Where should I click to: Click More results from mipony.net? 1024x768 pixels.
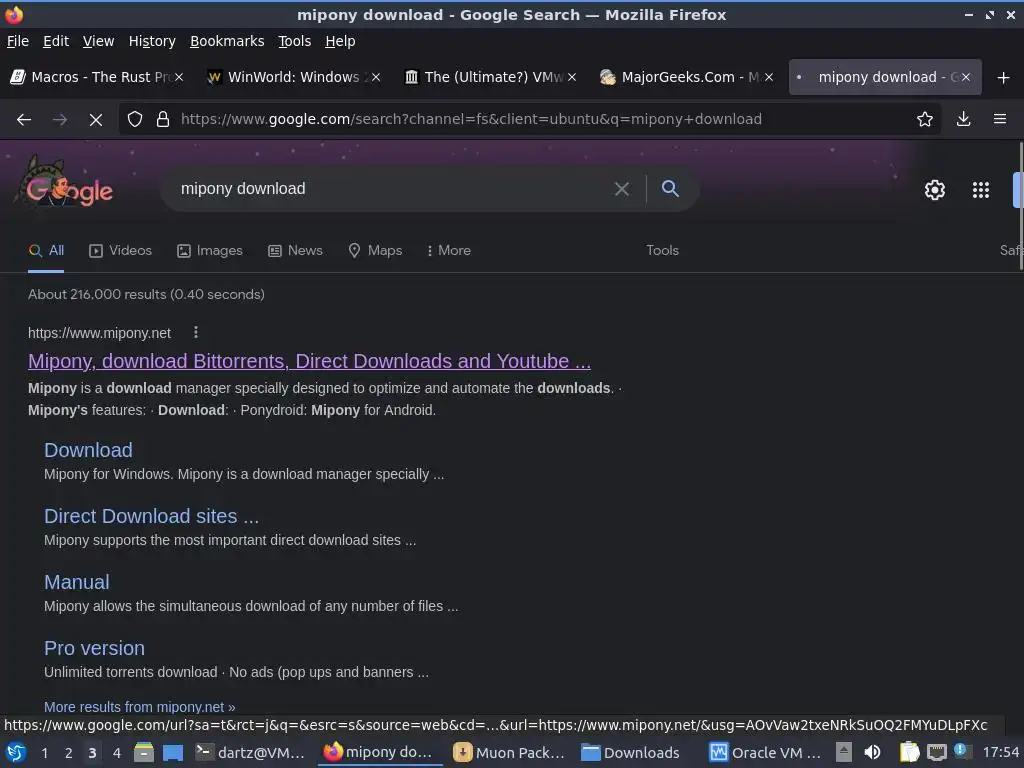tap(140, 707)
